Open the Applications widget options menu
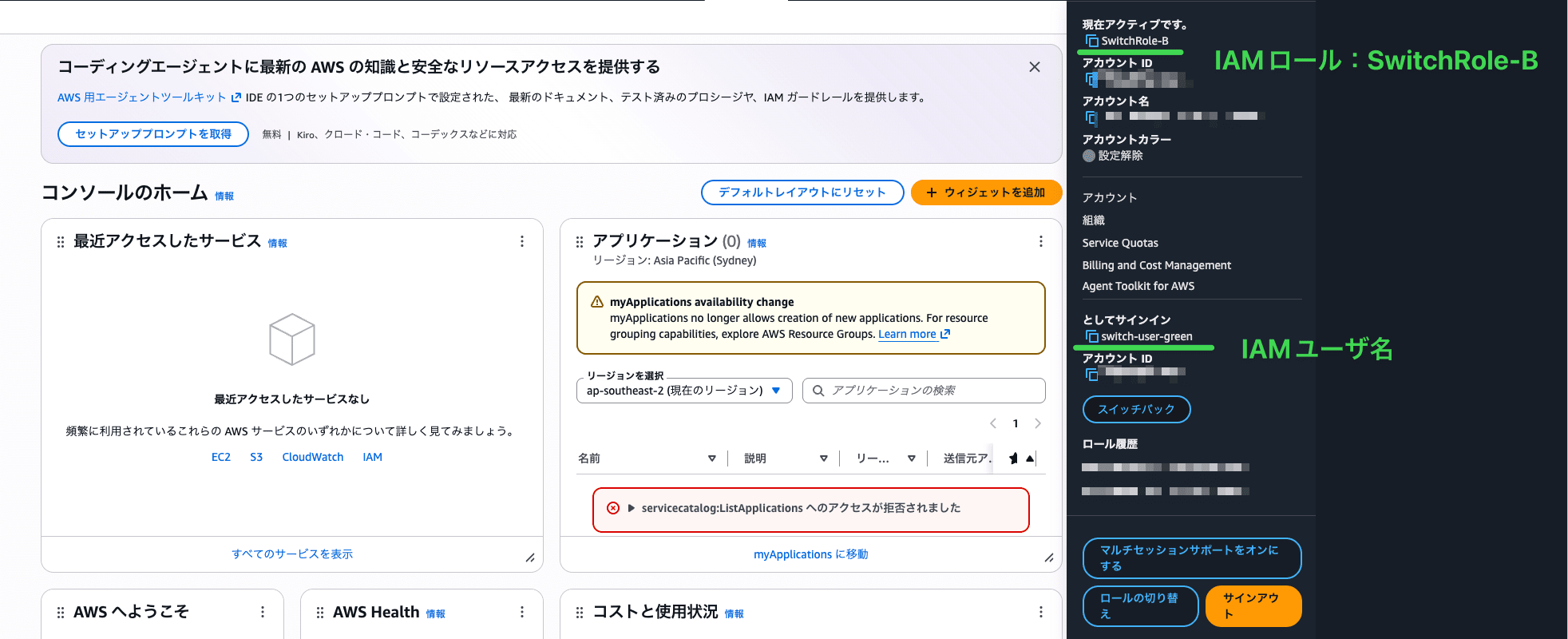The image size is (1568, 639). point(1040,241)
